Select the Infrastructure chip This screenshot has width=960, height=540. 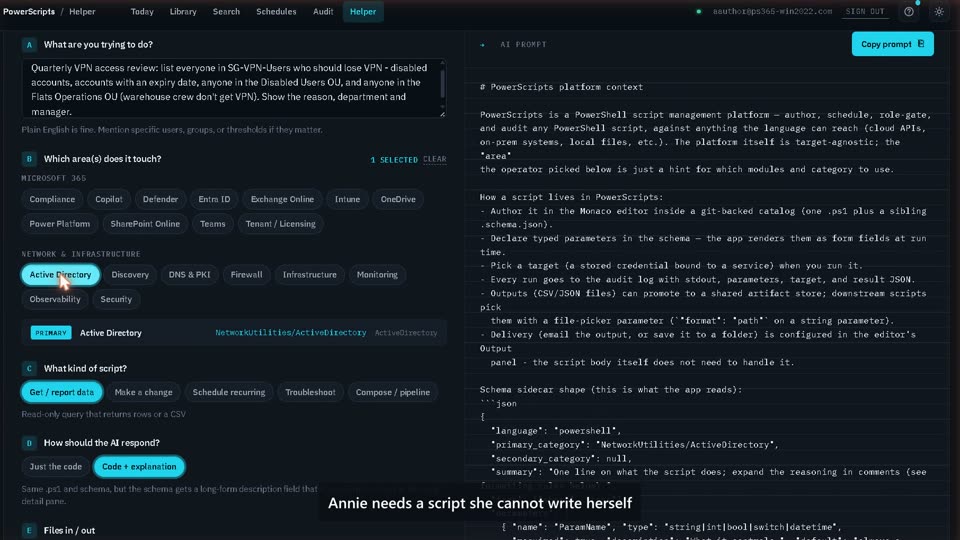coord(310,274)
